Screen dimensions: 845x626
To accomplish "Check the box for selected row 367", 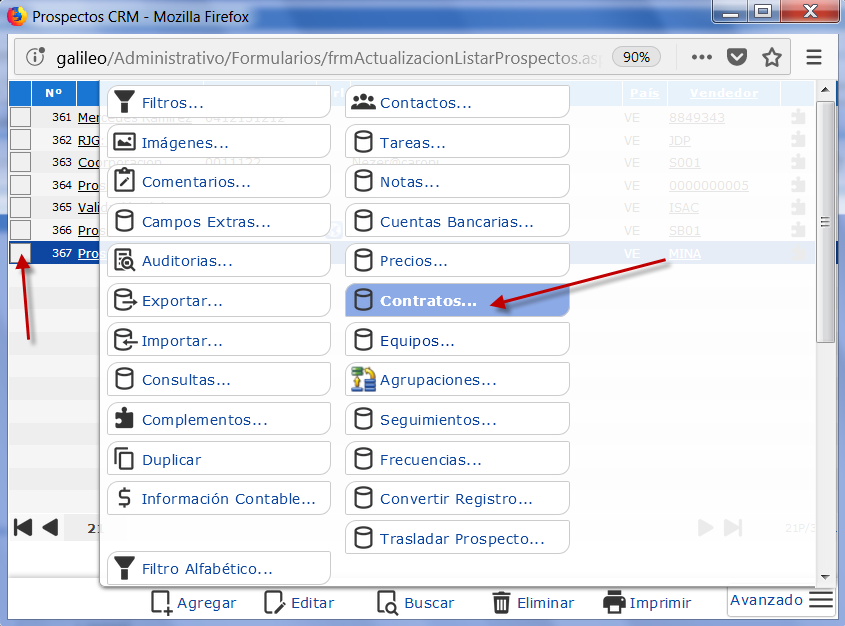I will 20,253.
